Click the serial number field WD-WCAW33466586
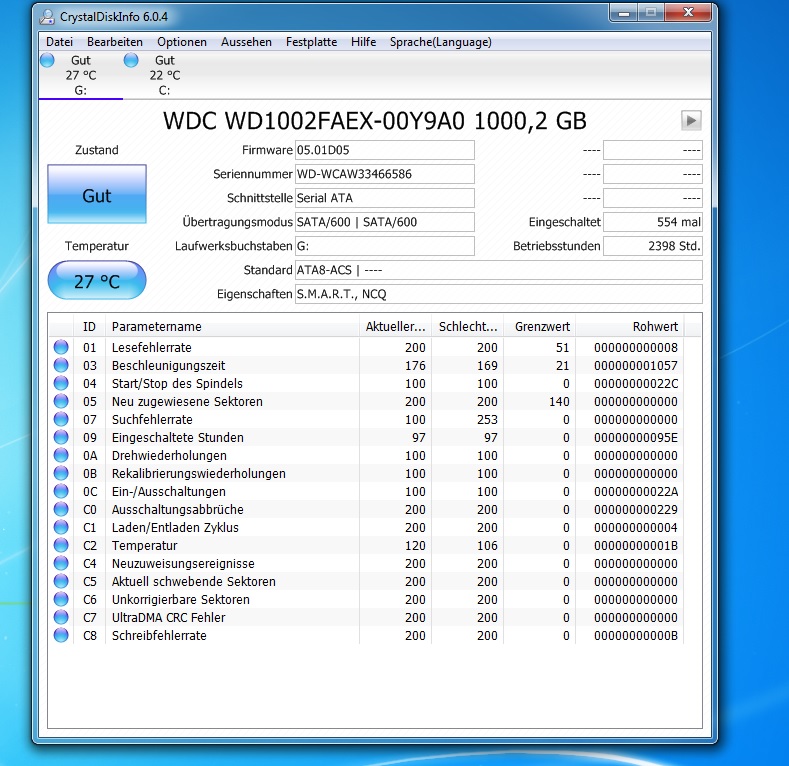 384,174
